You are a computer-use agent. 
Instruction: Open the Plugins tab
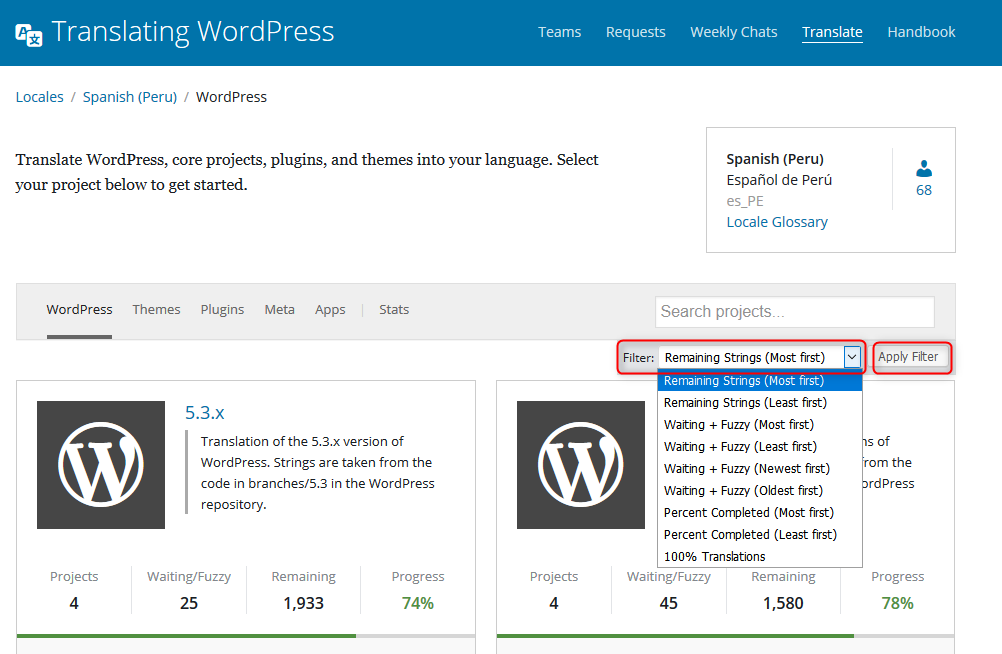[222, 310]
